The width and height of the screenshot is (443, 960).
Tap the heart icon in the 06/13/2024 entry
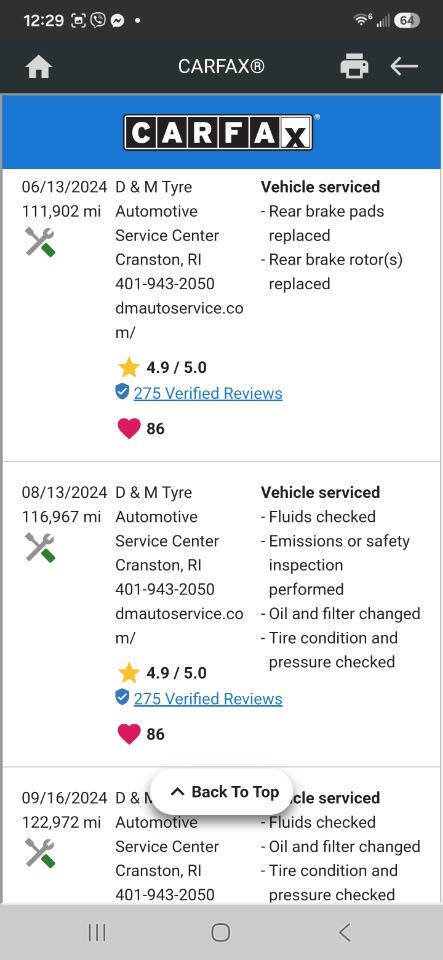[128, 429]
